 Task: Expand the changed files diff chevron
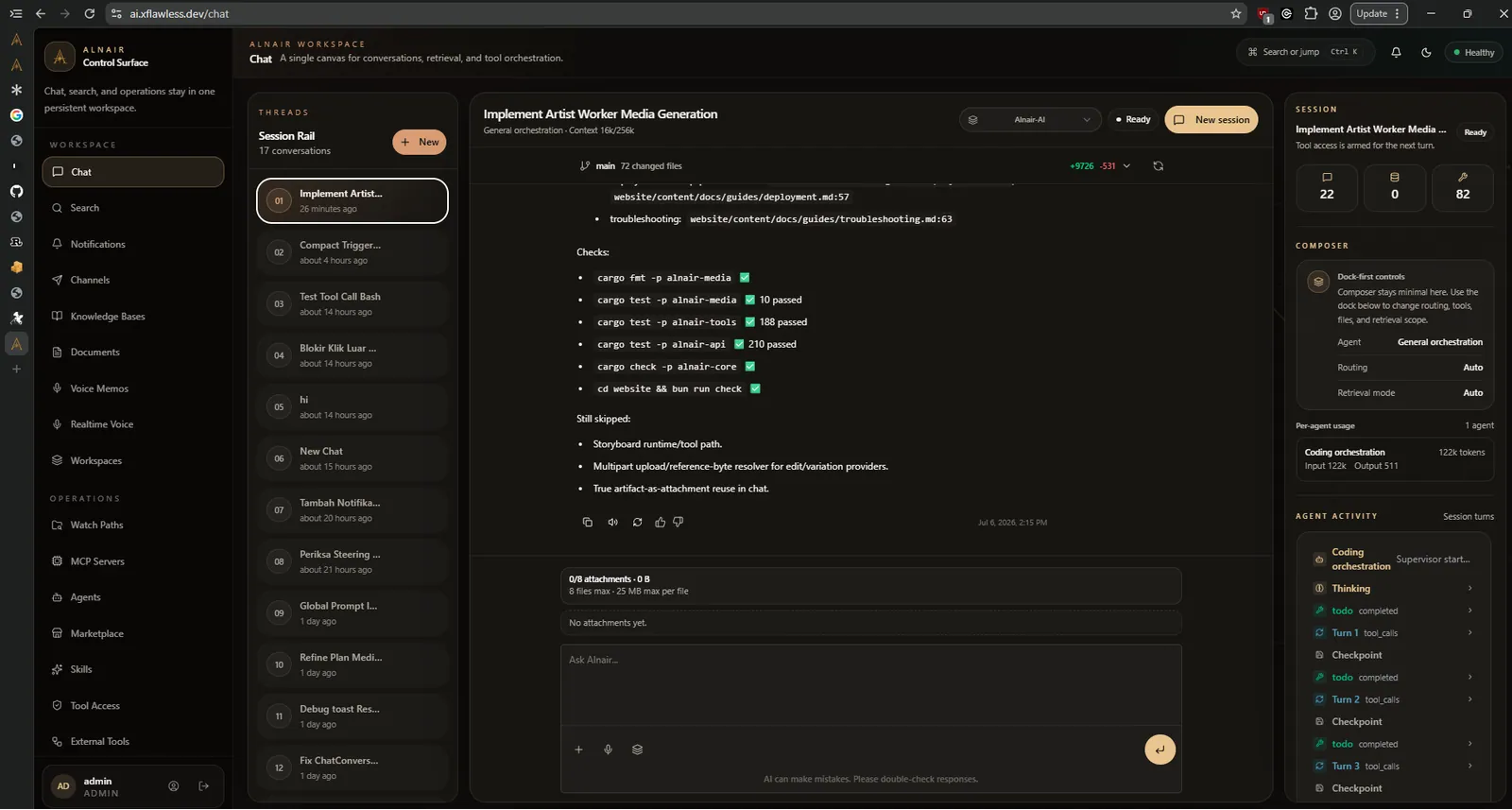click(x=1126, y=165)
